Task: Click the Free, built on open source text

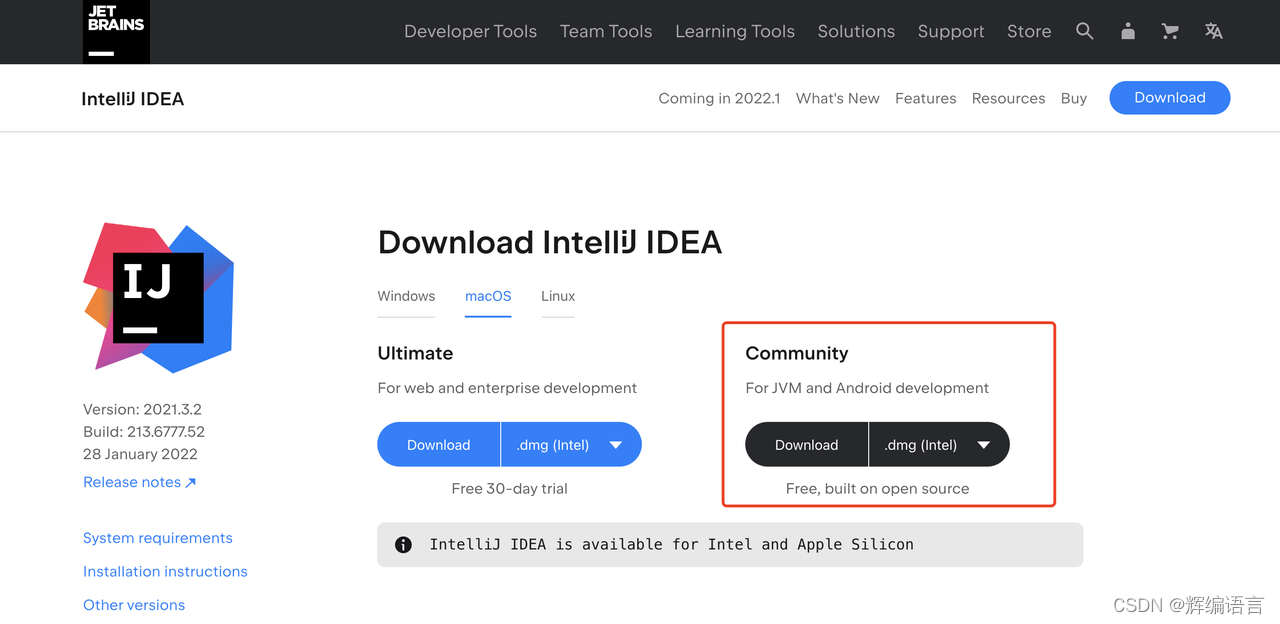Action: (877, 489)
